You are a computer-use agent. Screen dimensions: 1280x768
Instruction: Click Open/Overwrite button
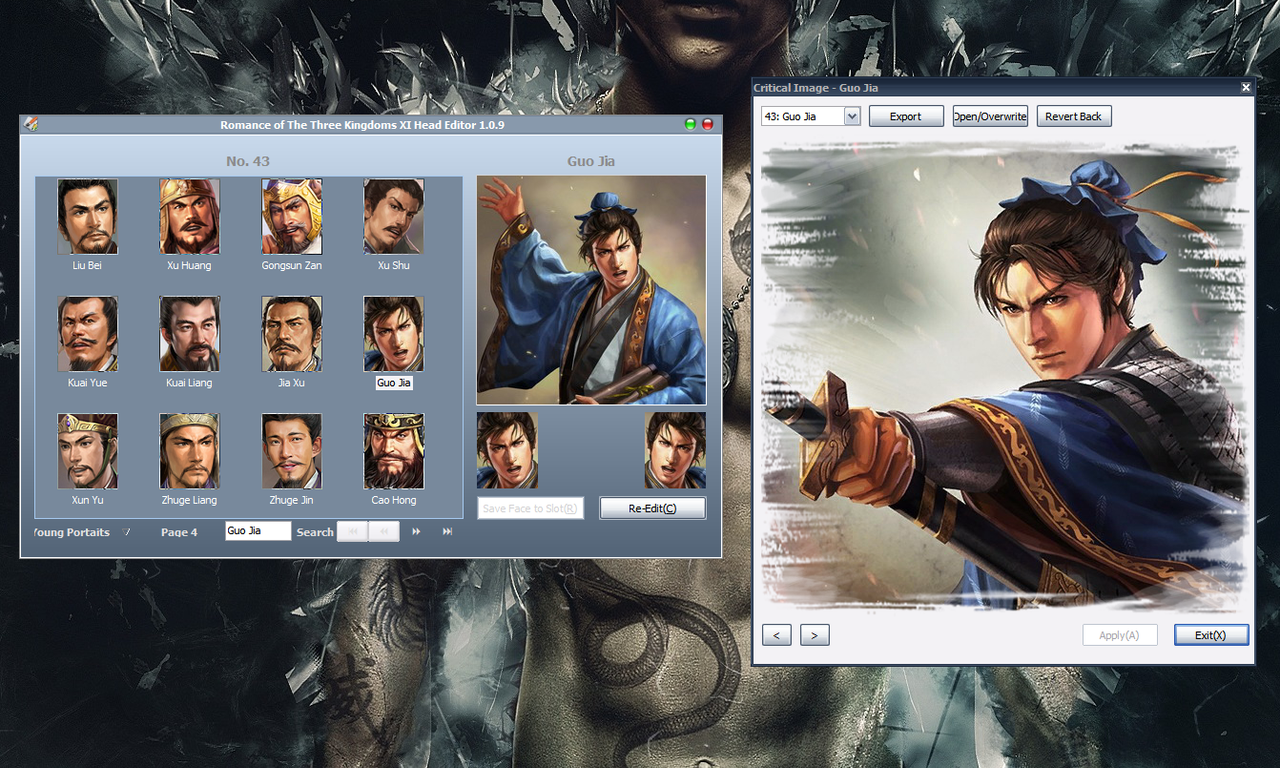[990, 116]
